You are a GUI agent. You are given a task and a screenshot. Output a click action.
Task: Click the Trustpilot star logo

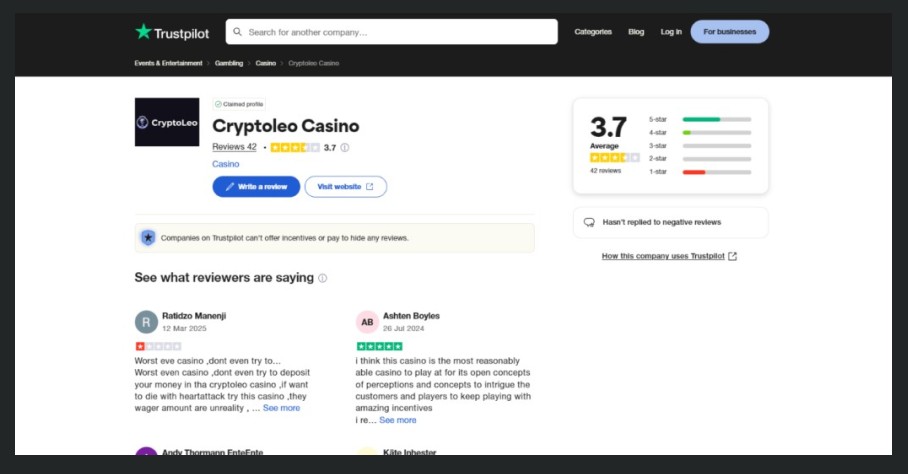(143, 32)
